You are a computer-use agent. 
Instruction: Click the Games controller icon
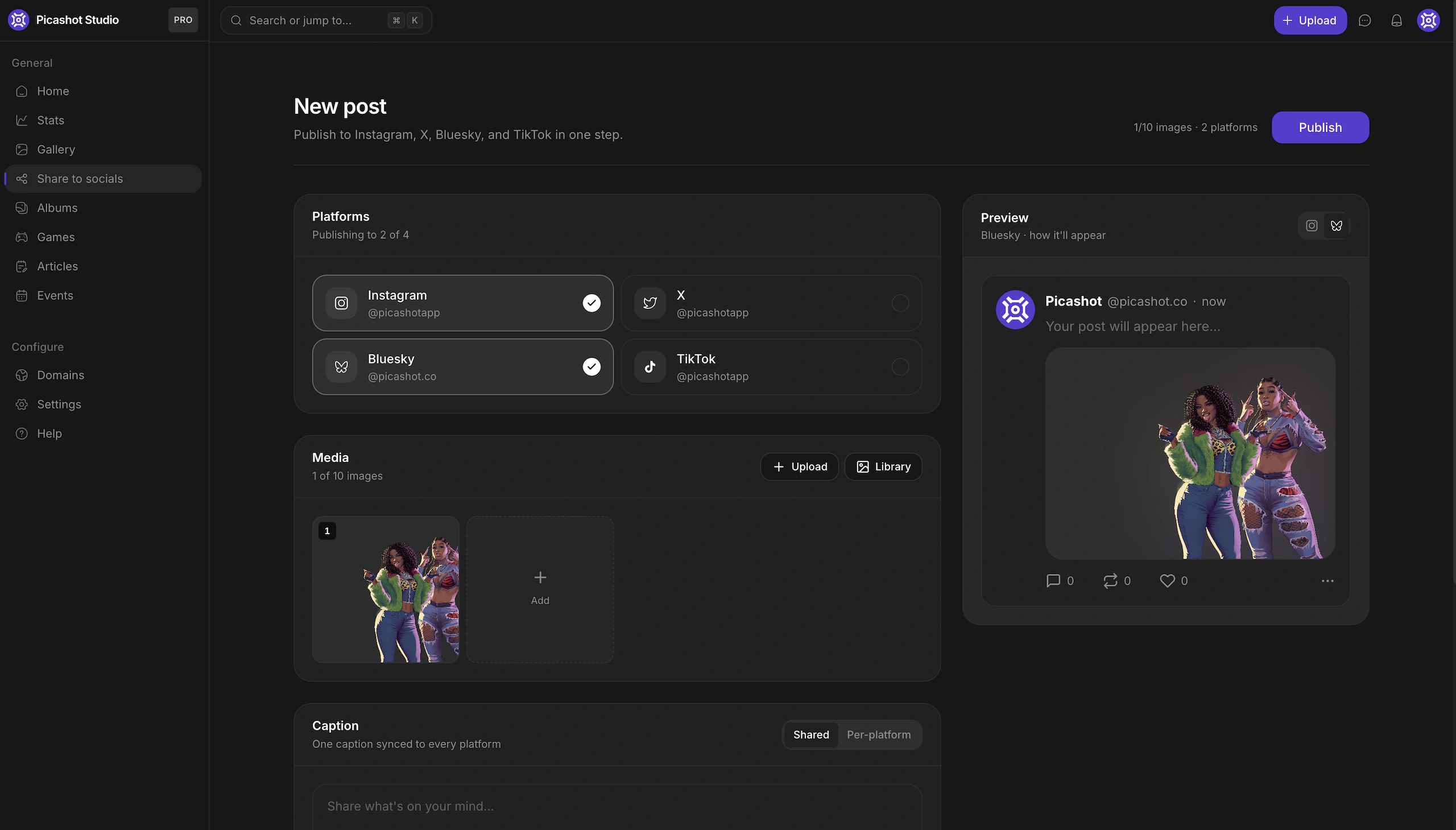coord(22,237)
